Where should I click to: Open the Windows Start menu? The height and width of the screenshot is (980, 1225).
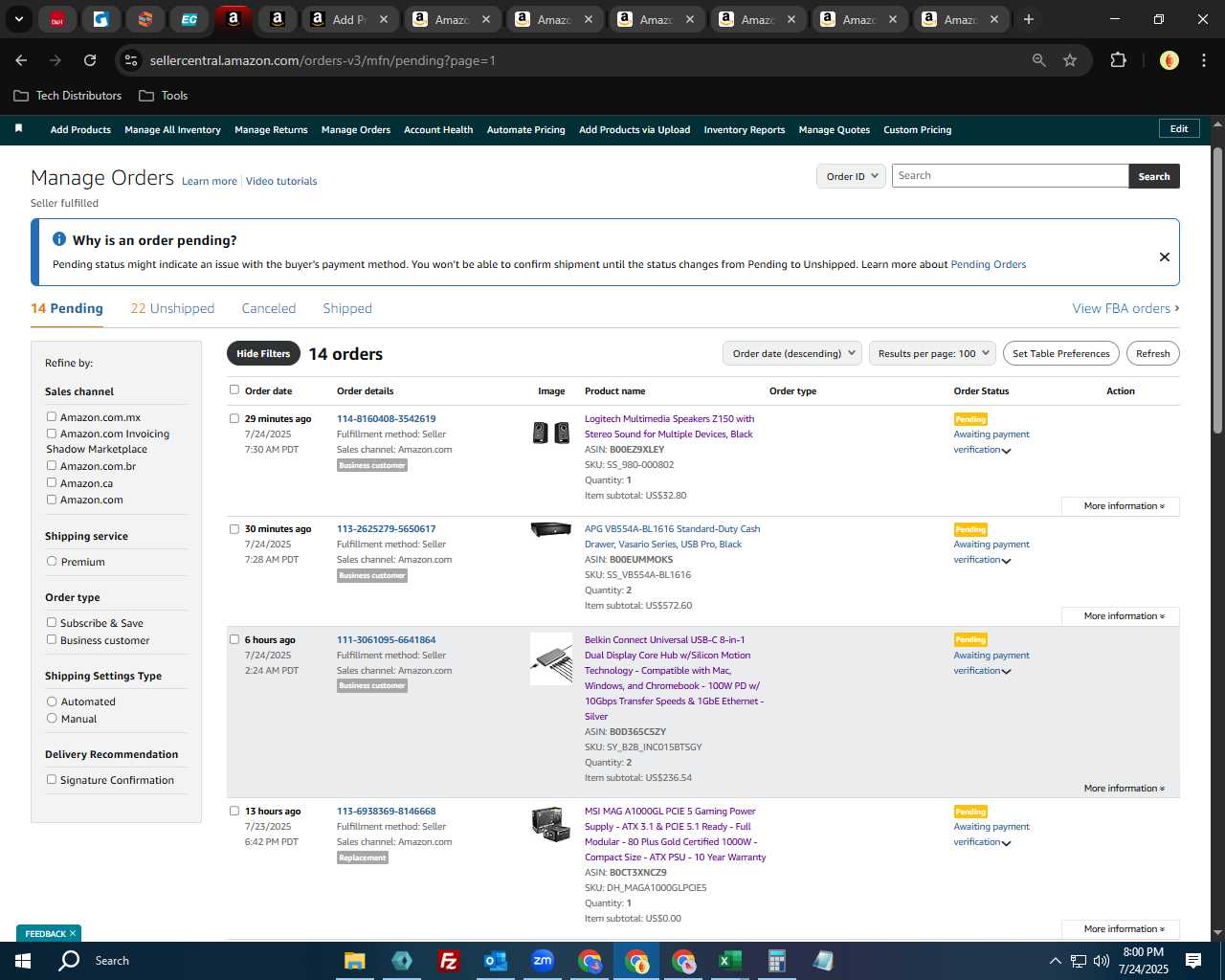[23, 961]
